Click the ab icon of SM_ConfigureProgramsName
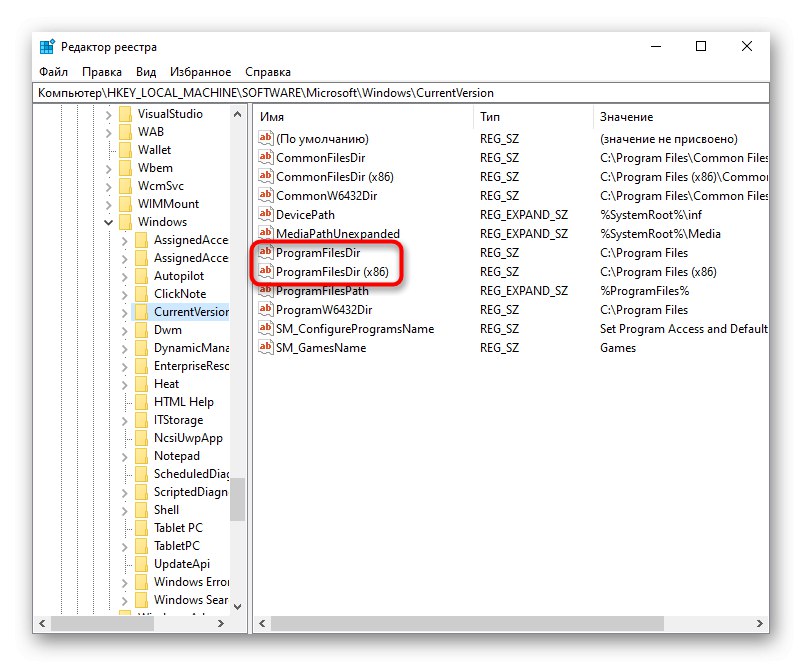The height and width of the screenshot is (666, 802). tap(265, 328)
